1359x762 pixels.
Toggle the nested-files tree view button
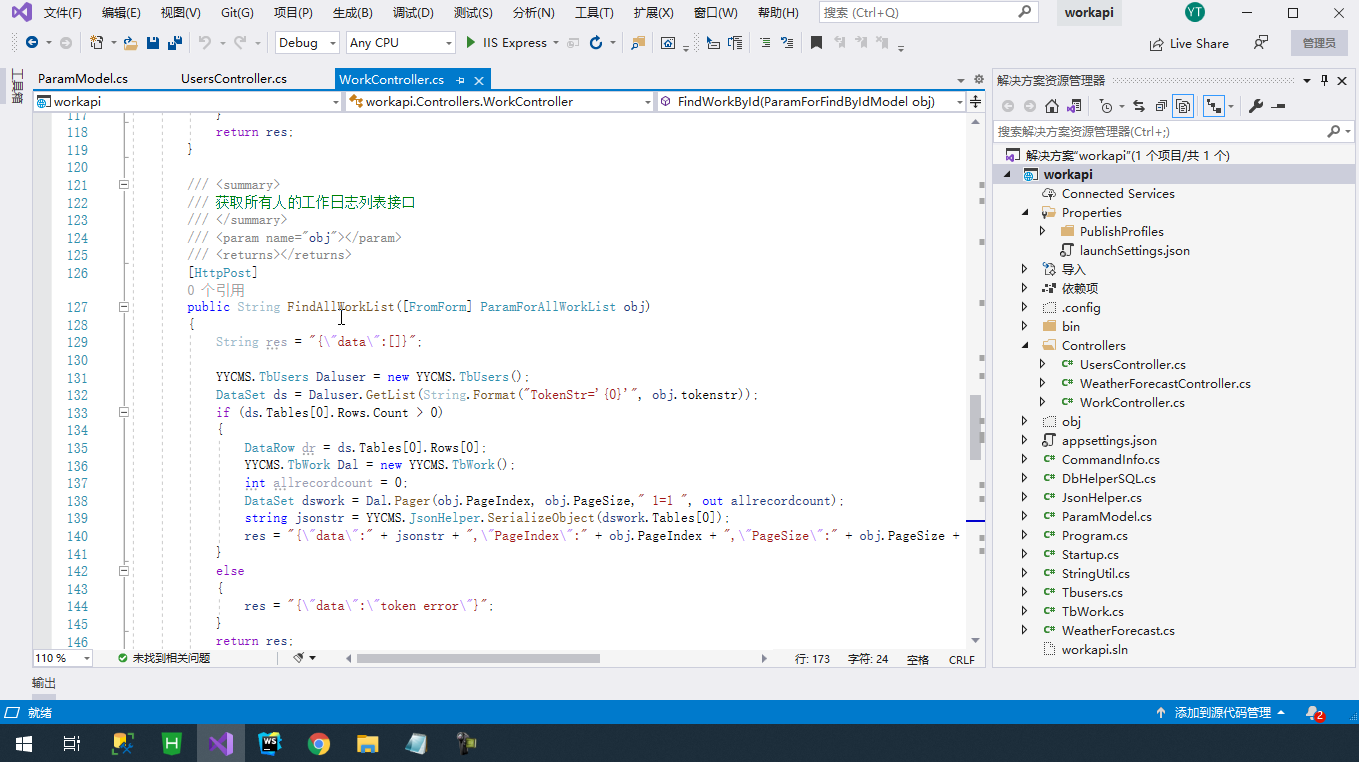1213,106
